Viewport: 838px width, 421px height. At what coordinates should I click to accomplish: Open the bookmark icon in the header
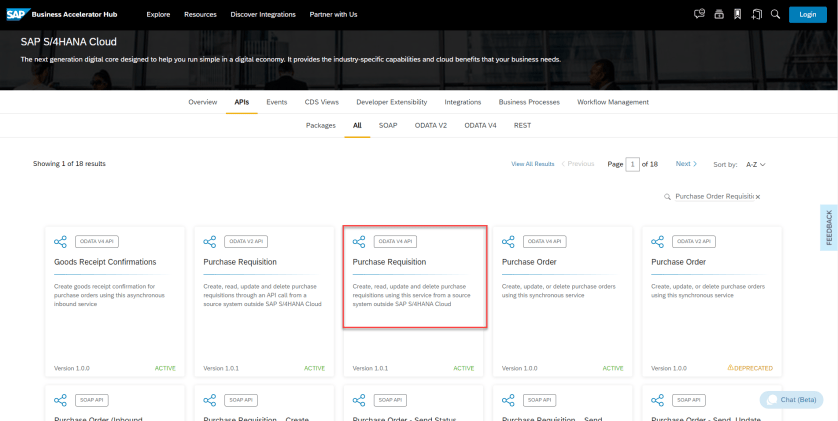(738, 14)
